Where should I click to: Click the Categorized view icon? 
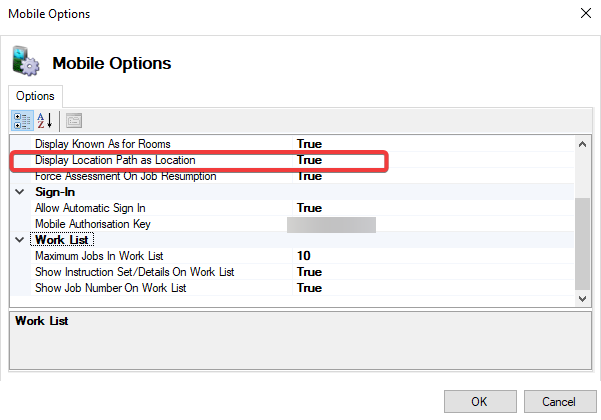coord(21,121)
